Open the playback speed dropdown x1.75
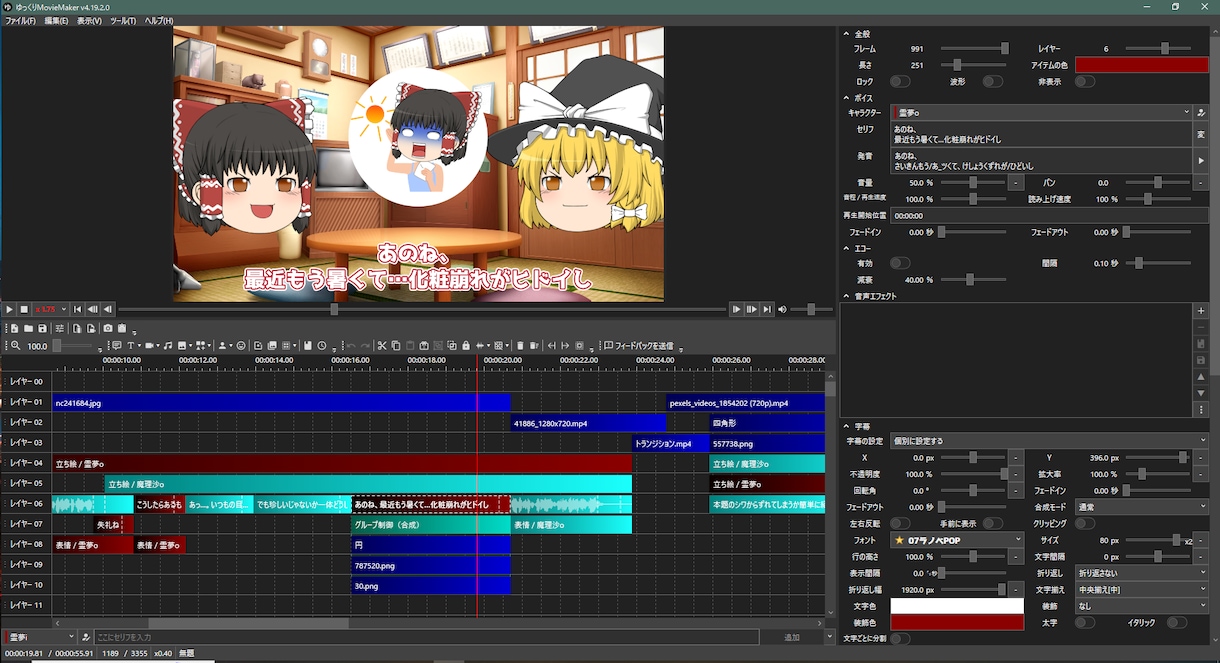 click(51, 310)
